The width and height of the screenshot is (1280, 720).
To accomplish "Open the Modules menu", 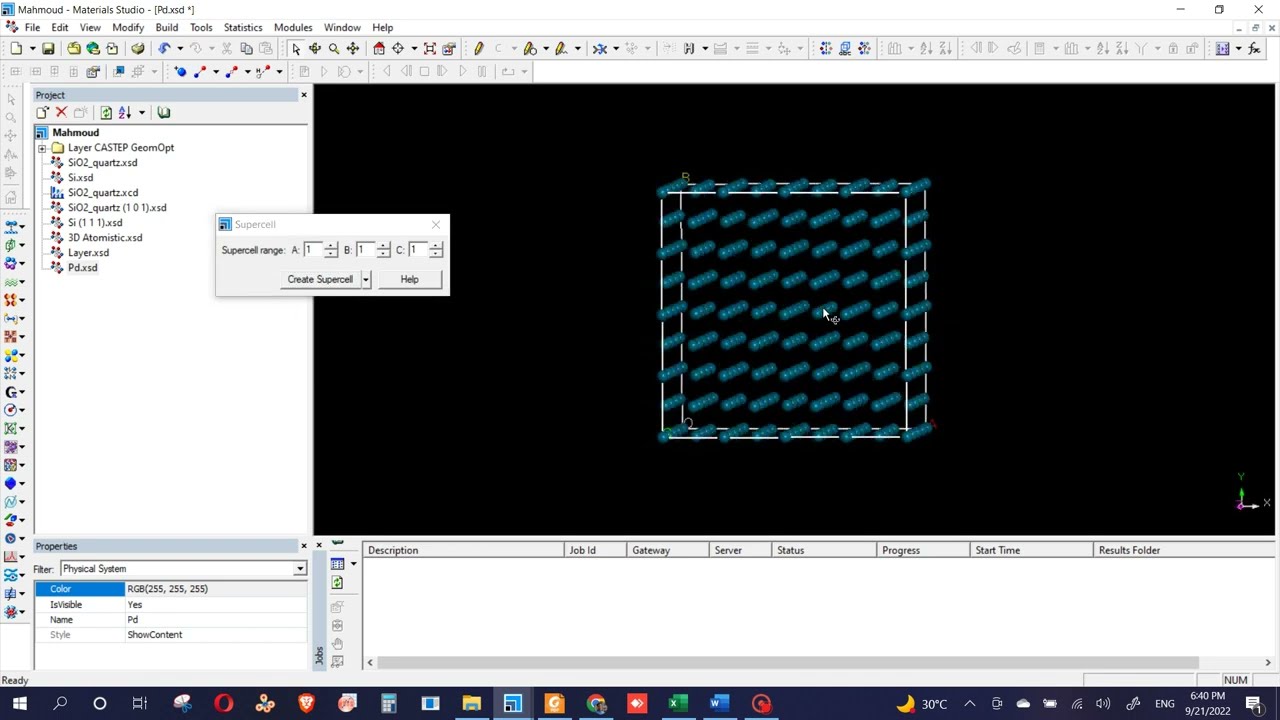I will [x=293, y=27].
